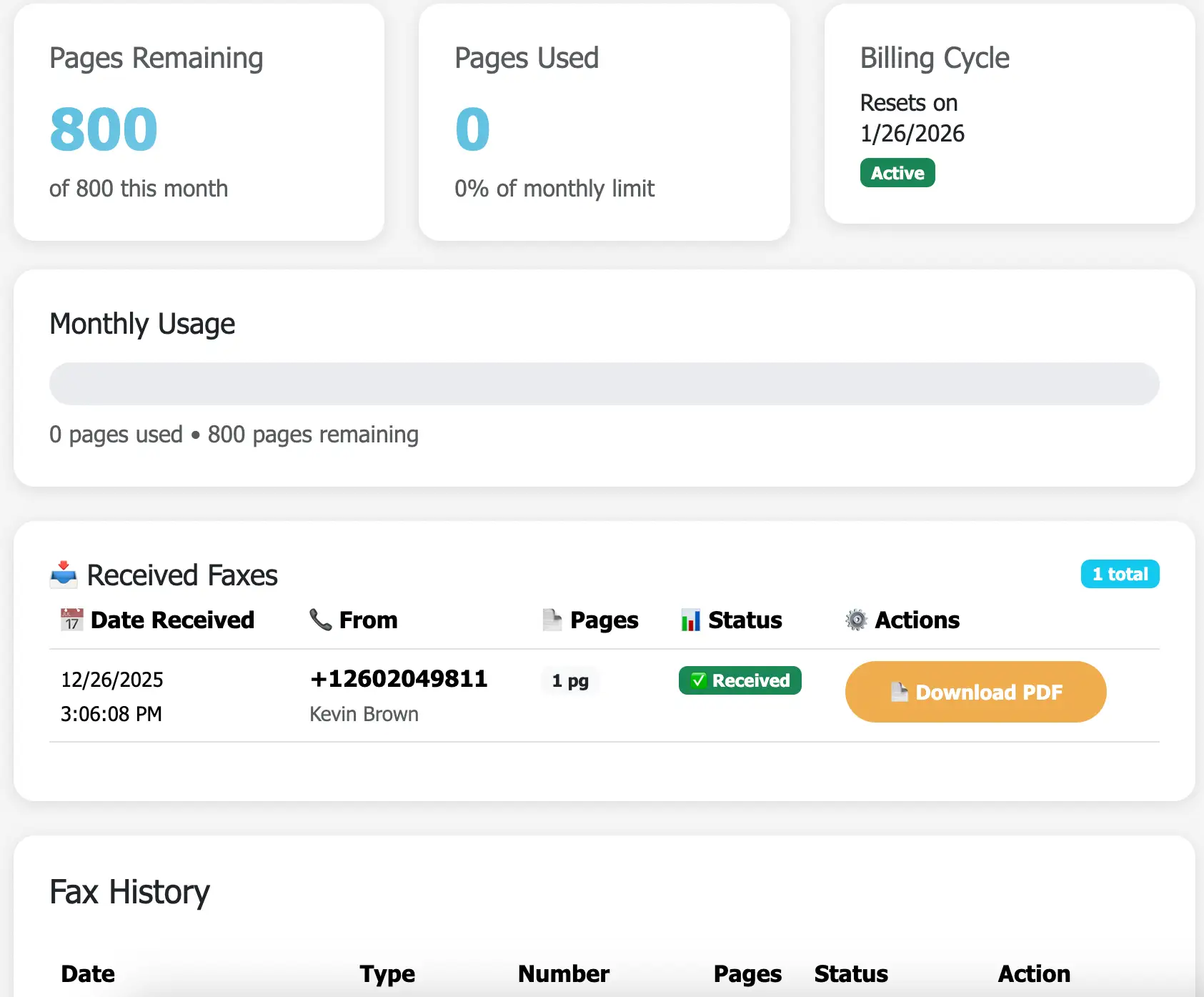Click the green checkmark in Received badge

click(x=698, y=680)
